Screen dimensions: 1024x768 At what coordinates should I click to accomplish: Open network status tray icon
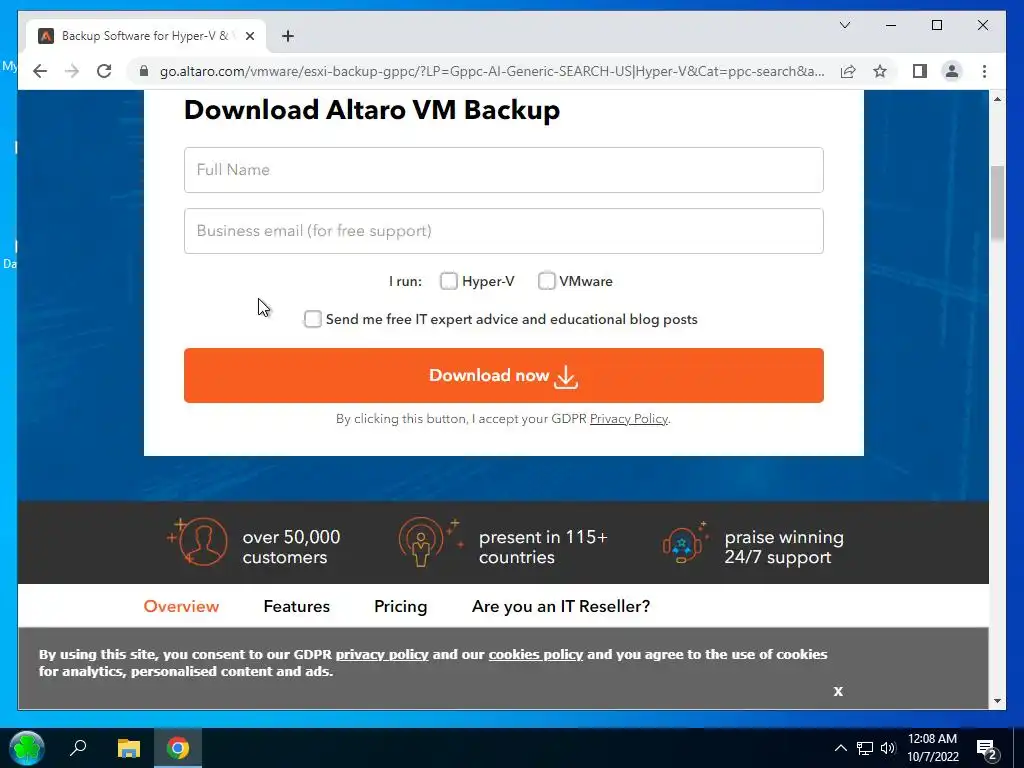pos(865,748)
